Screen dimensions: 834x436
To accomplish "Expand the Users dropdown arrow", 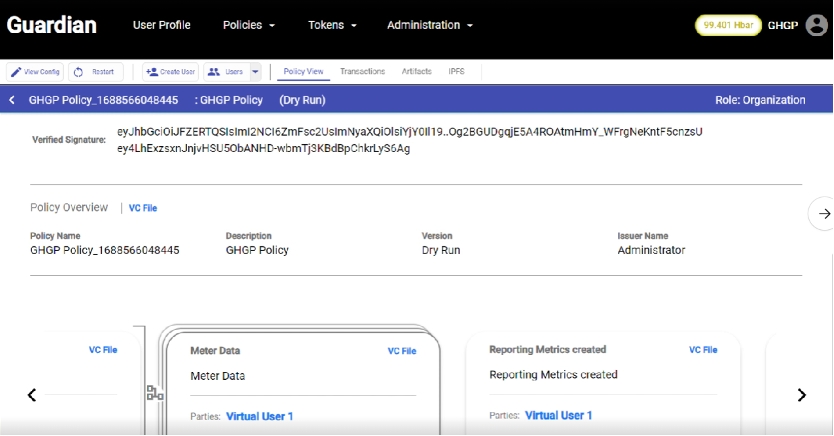I will coord(255,72).
